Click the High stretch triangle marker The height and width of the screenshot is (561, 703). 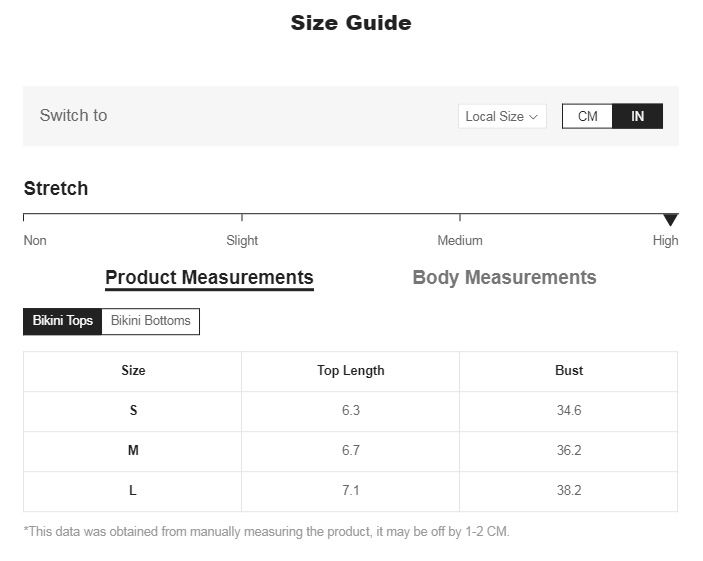coord(671,220)
